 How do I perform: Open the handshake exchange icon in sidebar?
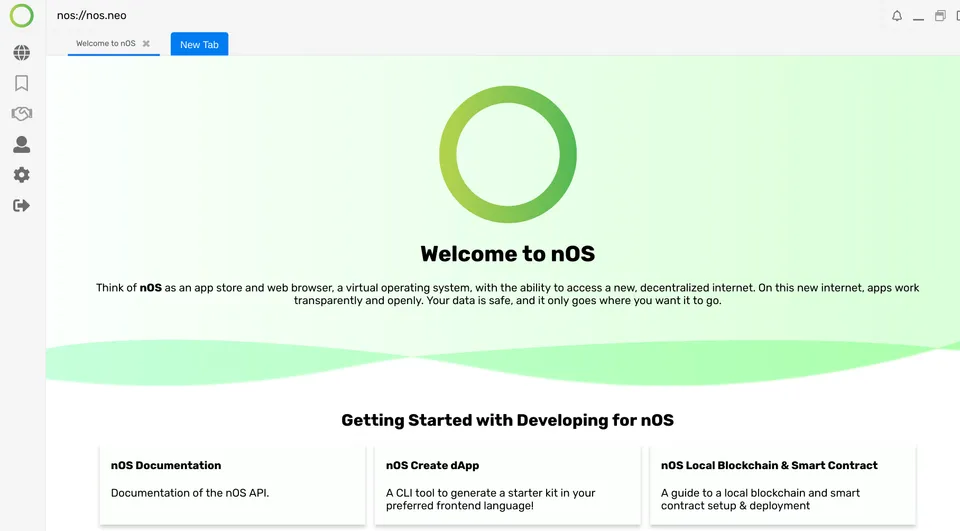click(21, 113)
